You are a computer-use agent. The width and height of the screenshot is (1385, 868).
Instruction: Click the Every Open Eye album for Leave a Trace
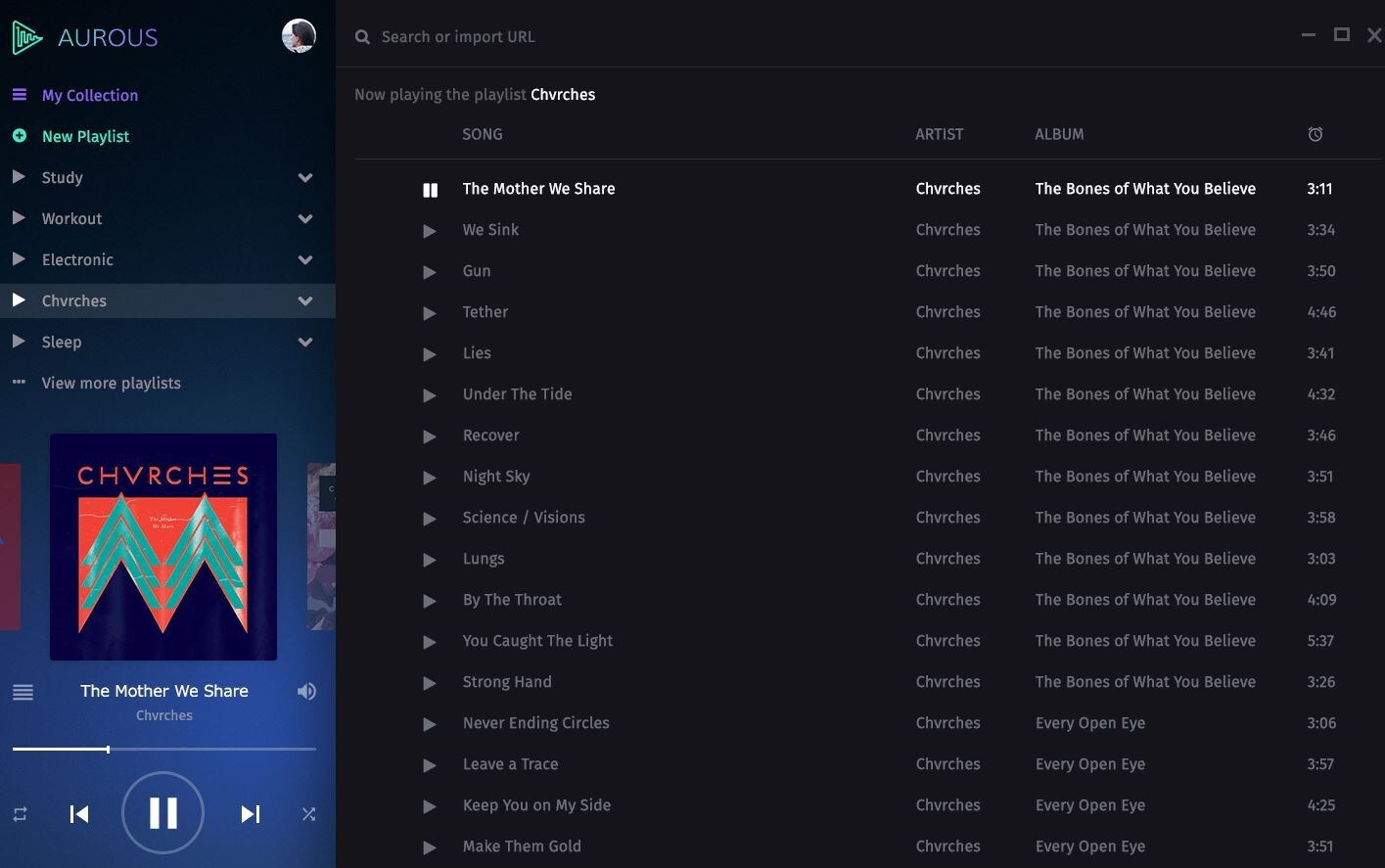coord(1090,764)
